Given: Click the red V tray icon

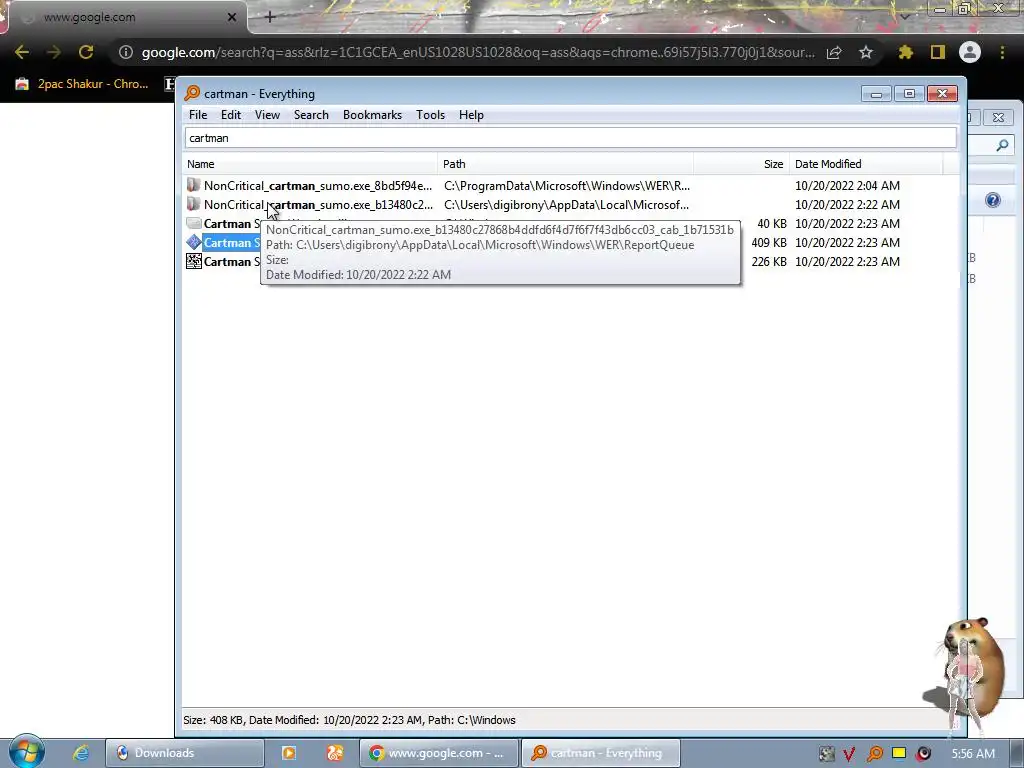Looking at the screenshot, I should click(x=849, y=754).
